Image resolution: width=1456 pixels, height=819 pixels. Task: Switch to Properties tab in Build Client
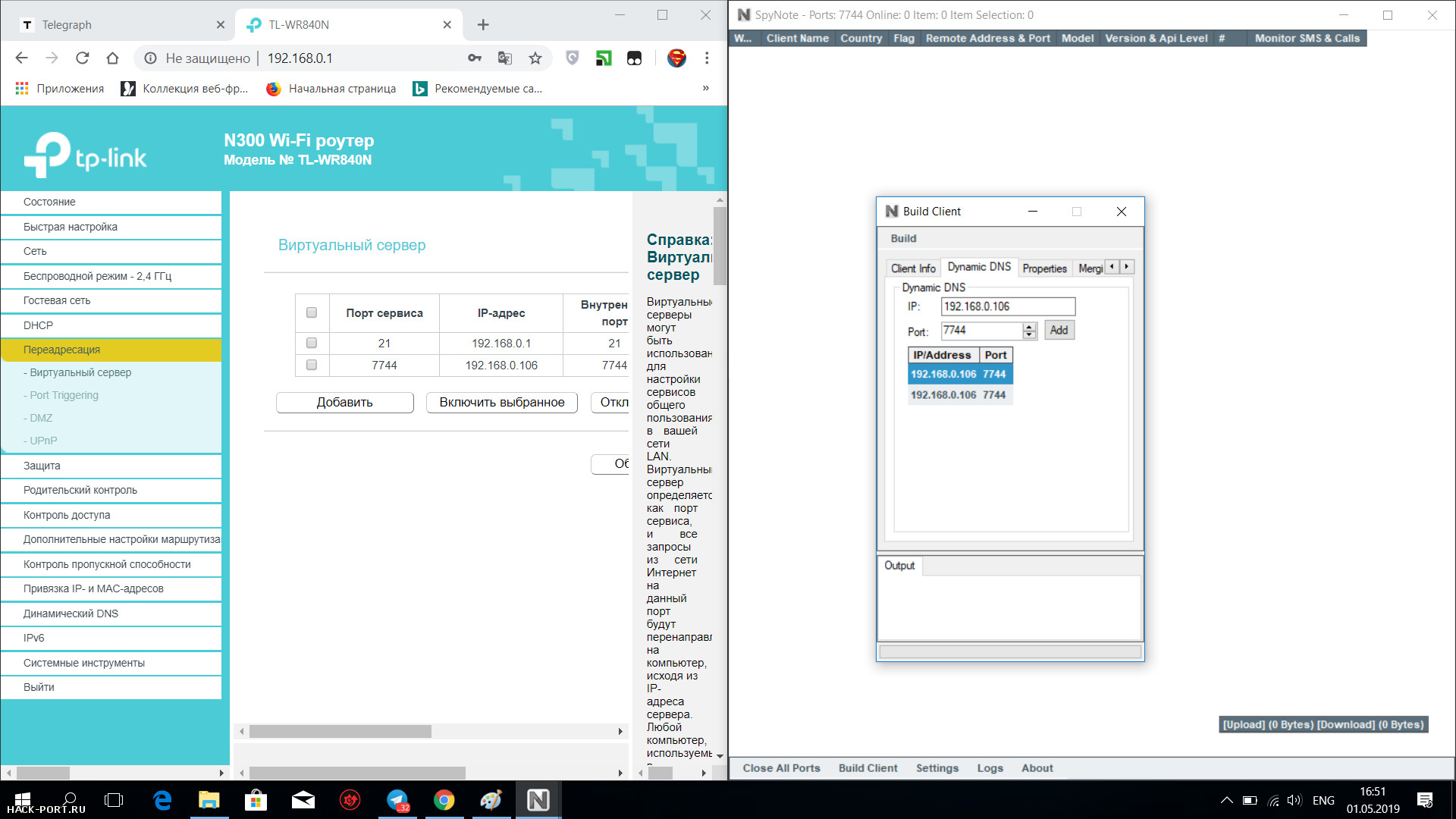1044,268
